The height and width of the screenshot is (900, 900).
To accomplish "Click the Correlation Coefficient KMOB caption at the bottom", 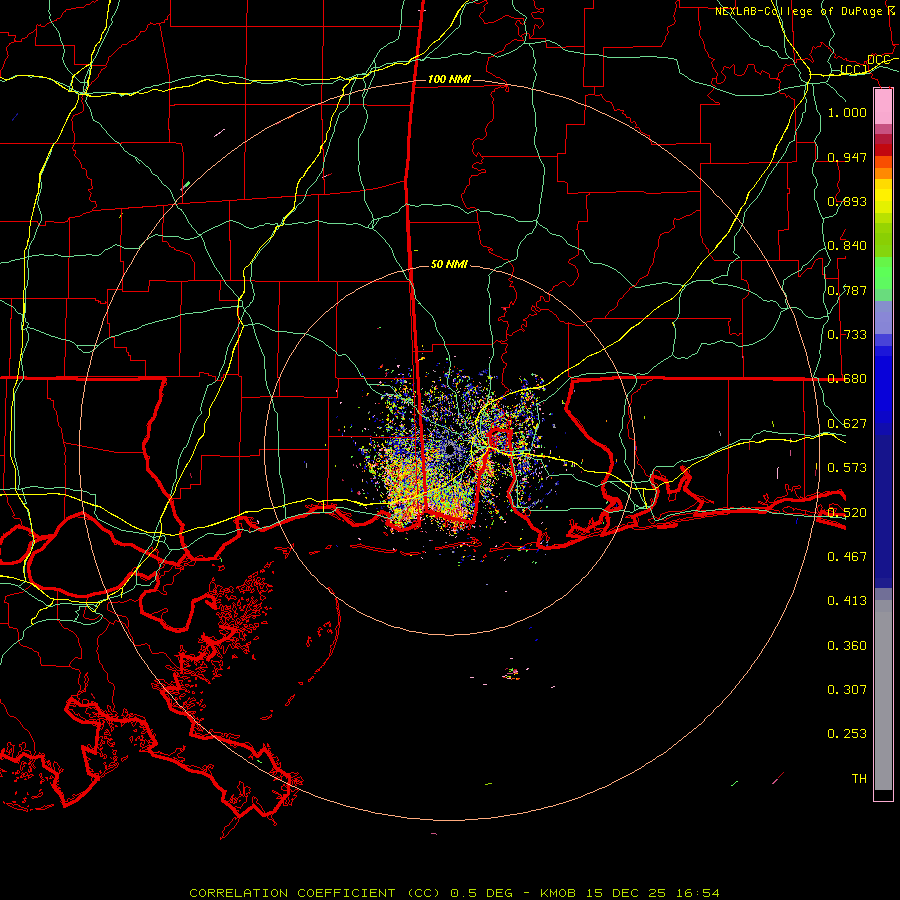I will coord(454,893).
